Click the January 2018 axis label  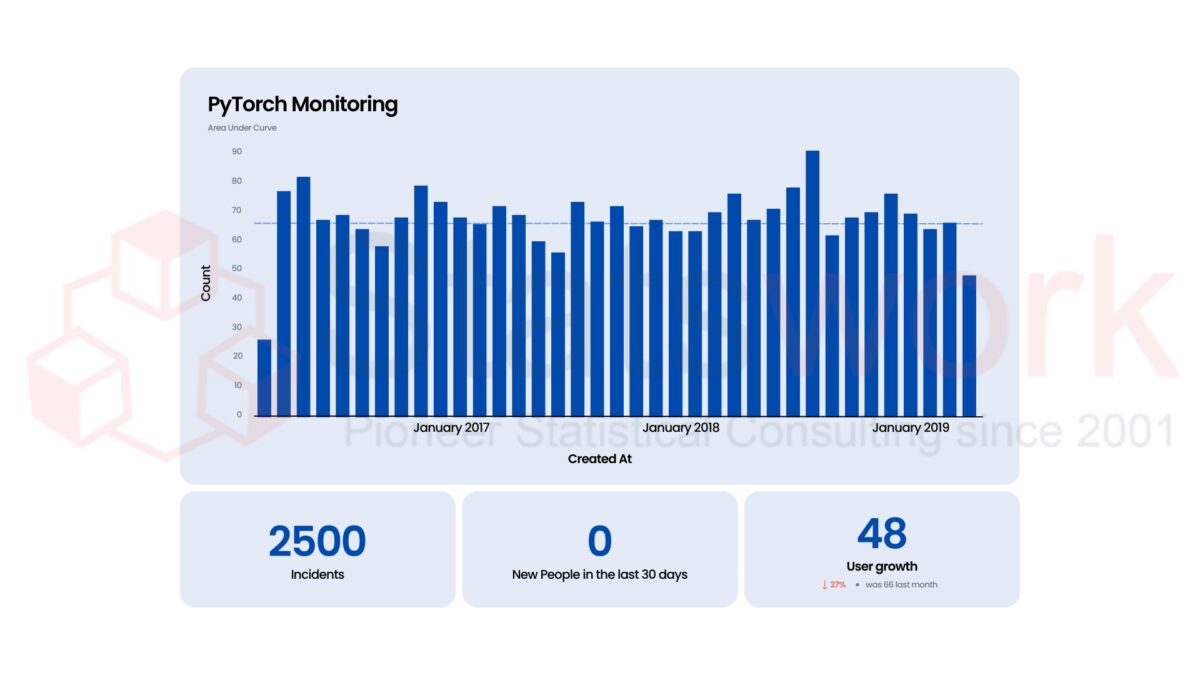tap(681, 428)
